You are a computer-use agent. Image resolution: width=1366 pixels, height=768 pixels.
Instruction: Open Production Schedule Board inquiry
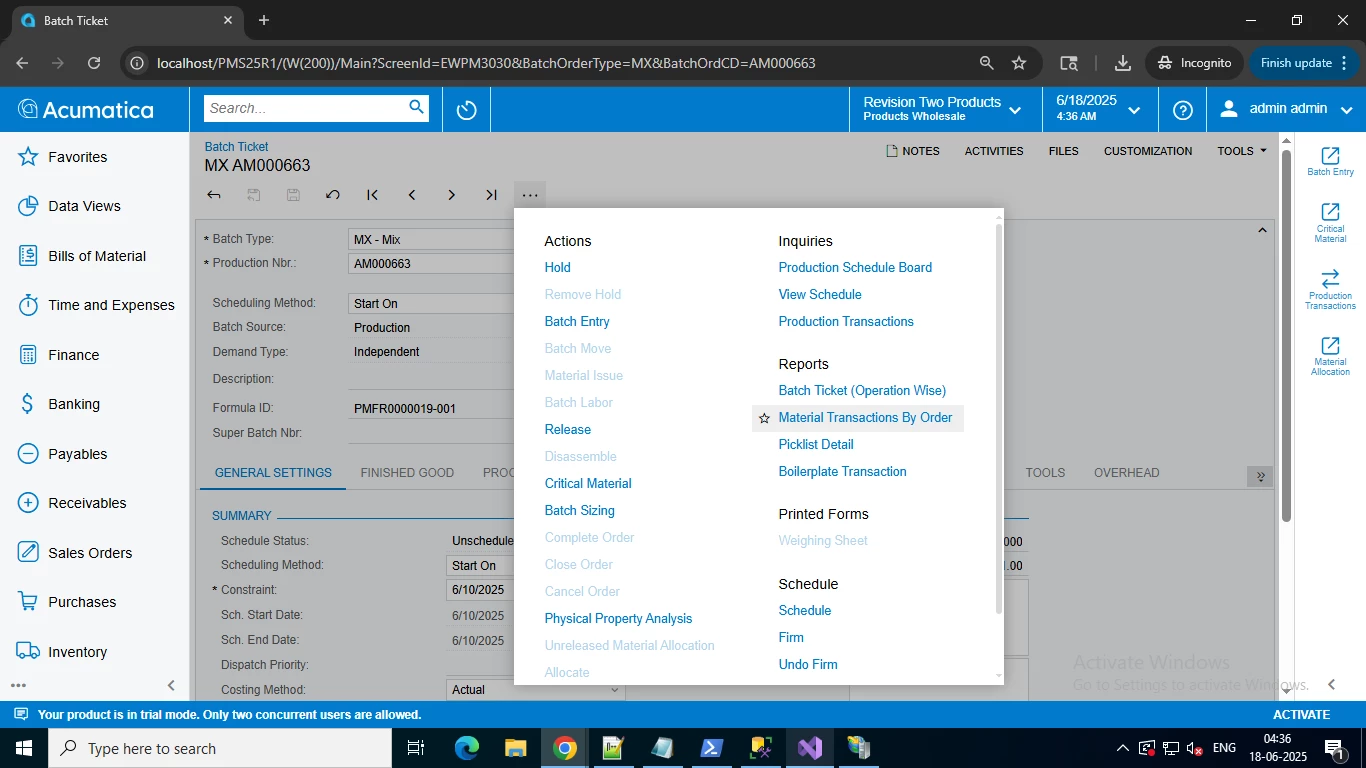point(855,267)
